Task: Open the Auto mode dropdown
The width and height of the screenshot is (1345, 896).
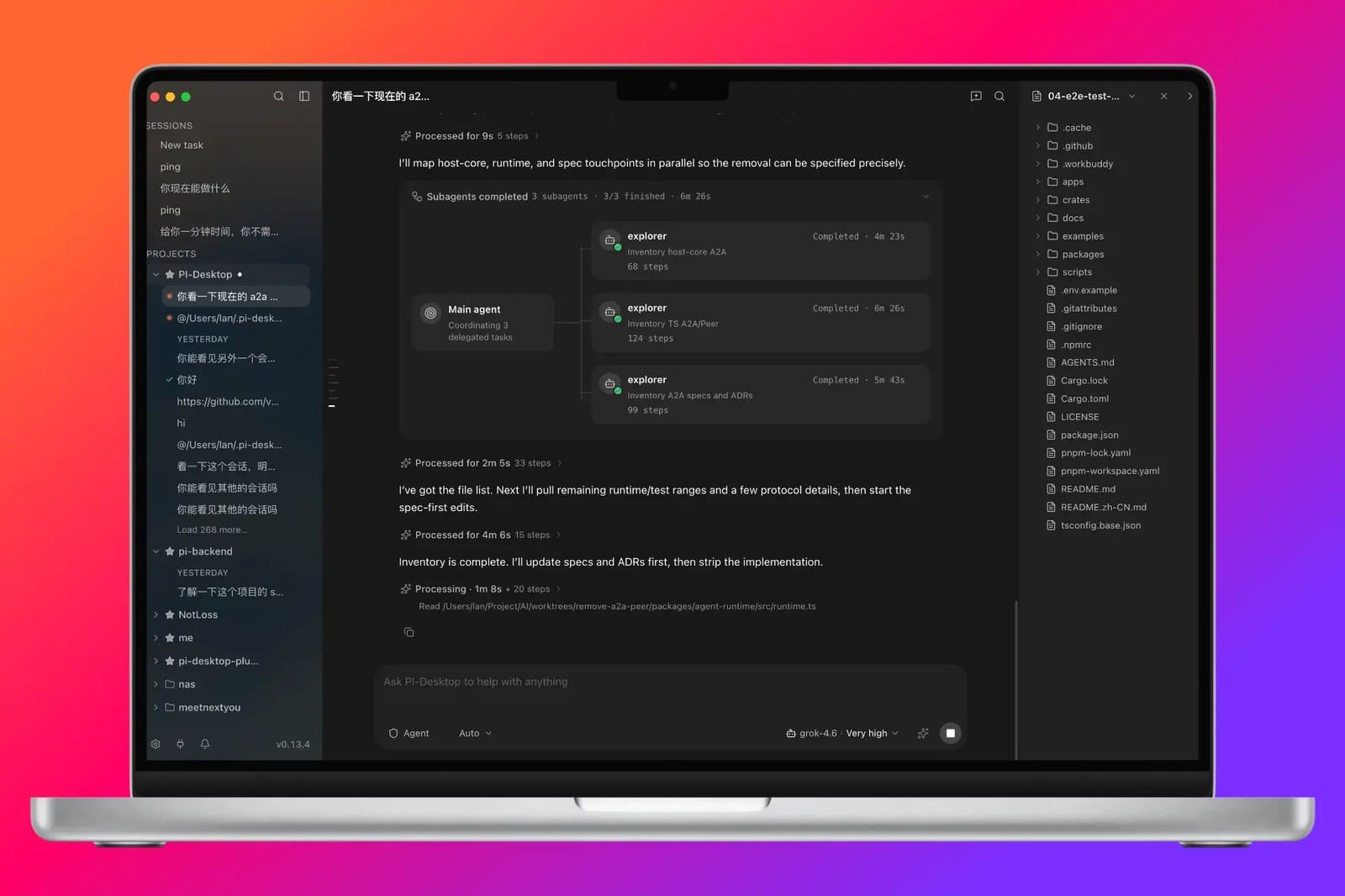Action: pos(475,733)
